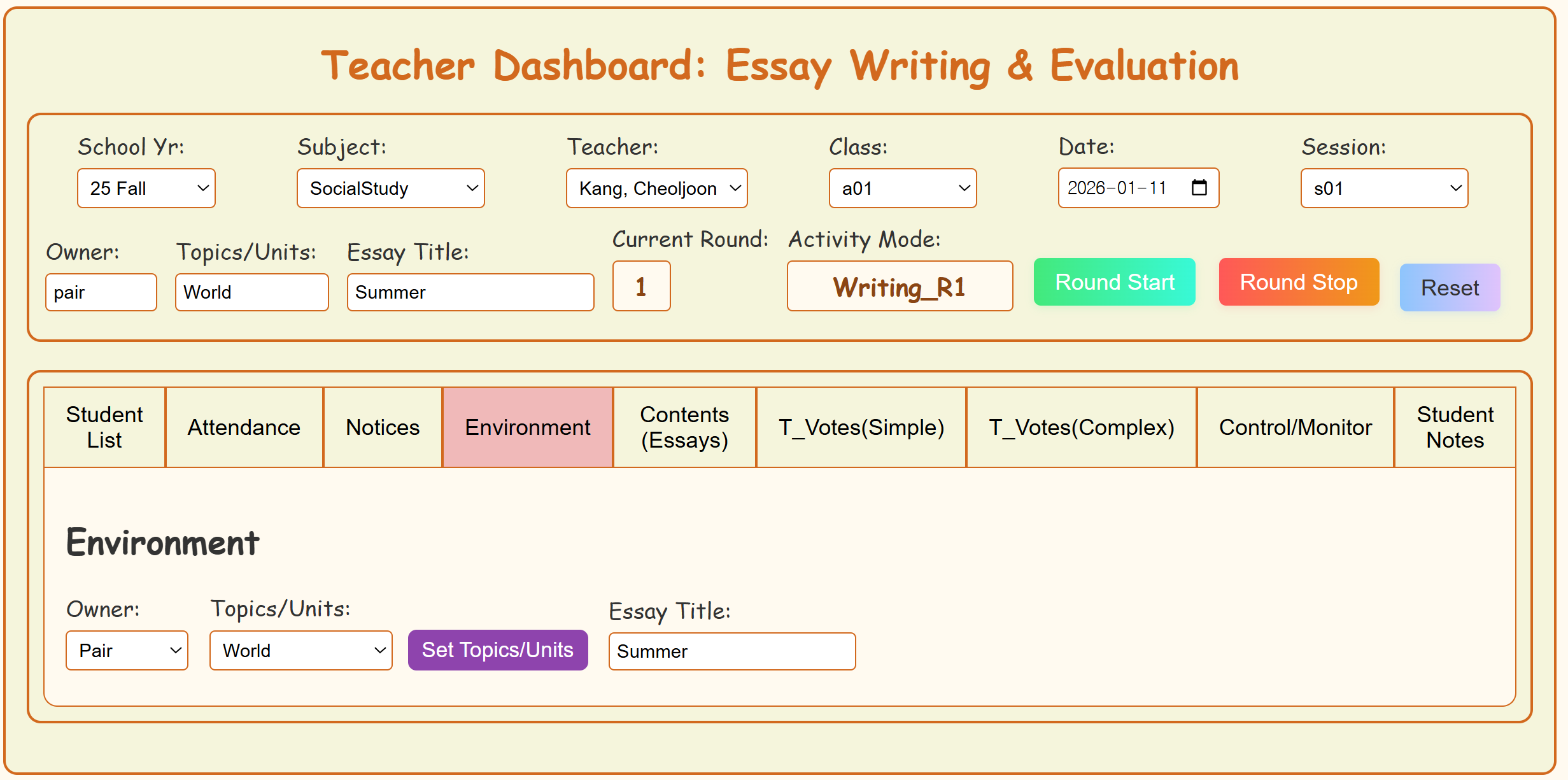The width and height of the screenshot is (1568, 780).
Task: Switch to the Student List tab
Action: click(104, 427)
